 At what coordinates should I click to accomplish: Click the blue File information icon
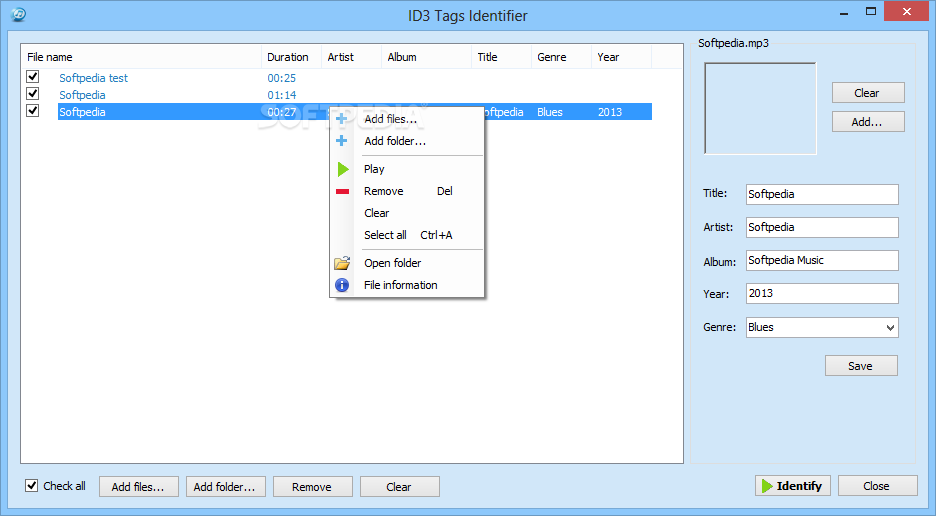coord(342,285)
